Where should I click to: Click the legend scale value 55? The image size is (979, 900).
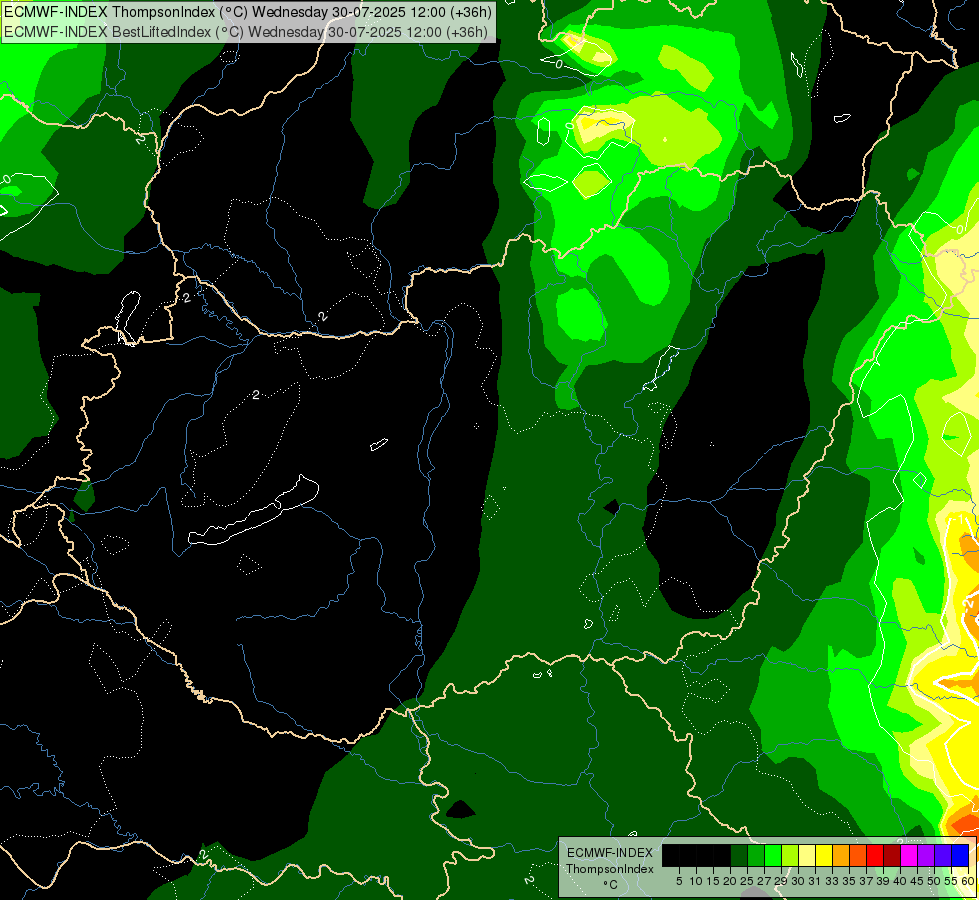[x=951, y=881]
